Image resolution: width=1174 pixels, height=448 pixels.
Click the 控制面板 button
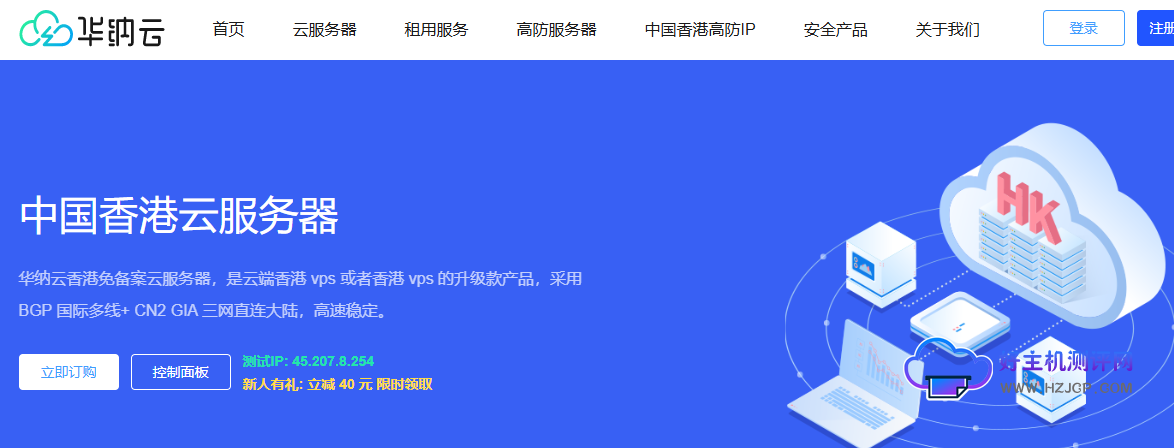tap(180, 372)
